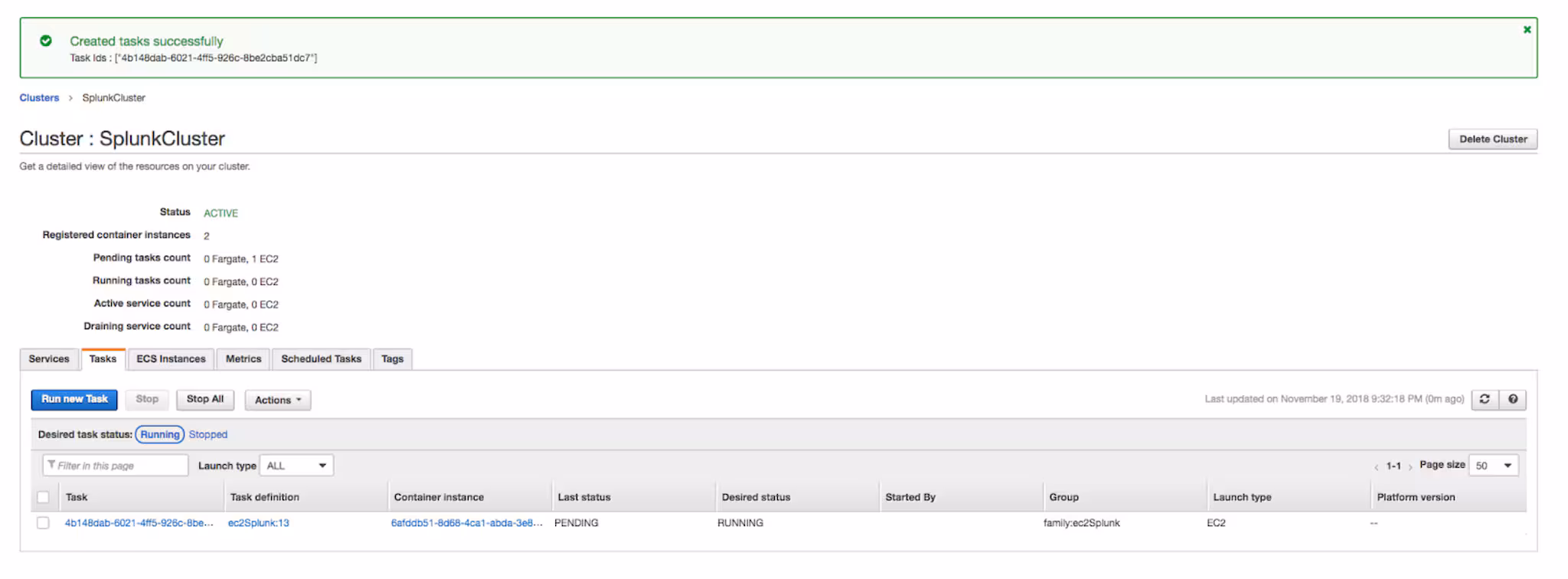Open the ec2Splunk:13 task definition link
The height and width of the screenshot is (579, 1568).
[x=259, y=523]
